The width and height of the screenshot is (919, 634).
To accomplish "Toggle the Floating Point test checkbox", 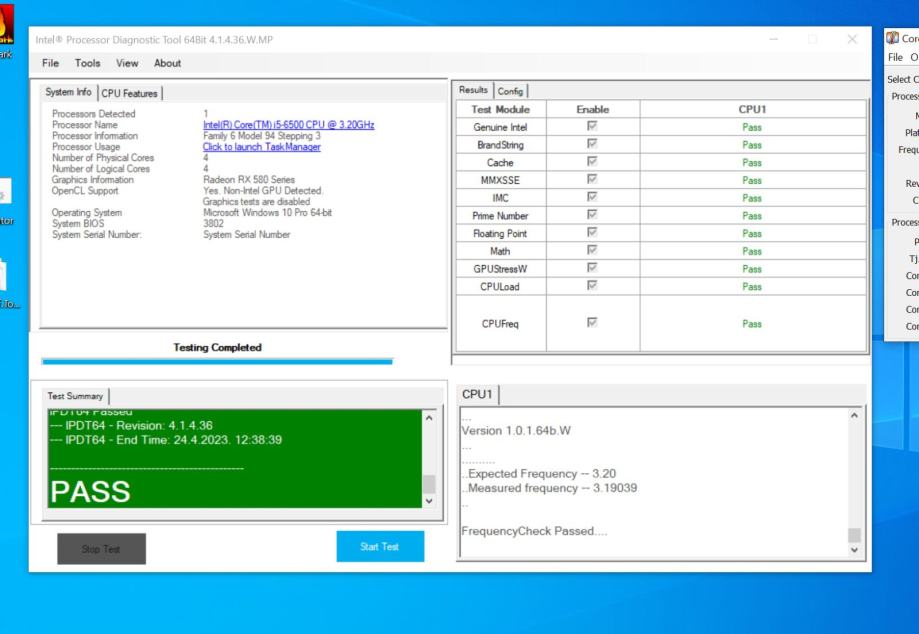I will 592,232.
